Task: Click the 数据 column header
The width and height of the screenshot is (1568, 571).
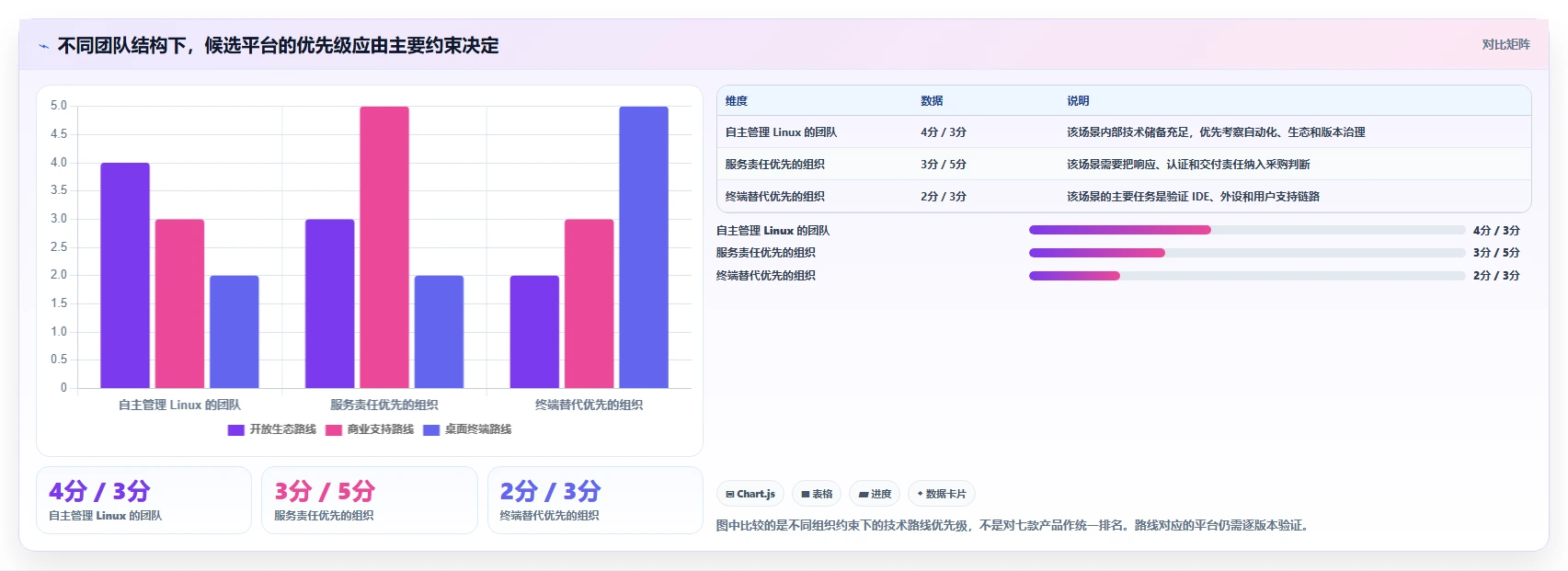Action: click(x=932, y=101)
